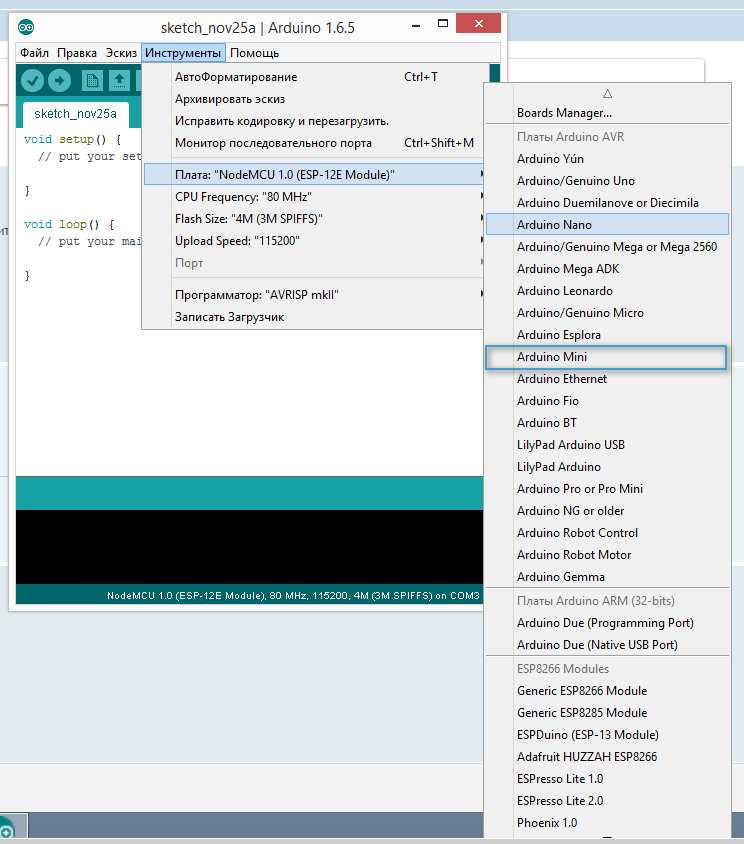Open Boards Manager...

(x=607, y=113)
